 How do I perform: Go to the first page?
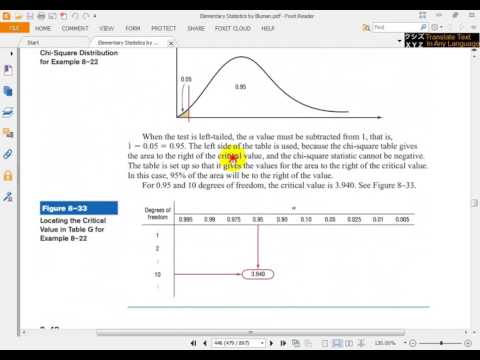(193, 343)
